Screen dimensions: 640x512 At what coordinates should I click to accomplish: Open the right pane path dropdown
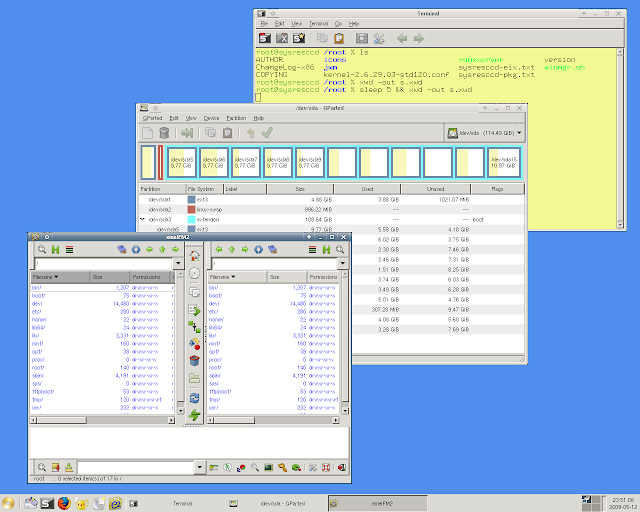pos(343,264)
